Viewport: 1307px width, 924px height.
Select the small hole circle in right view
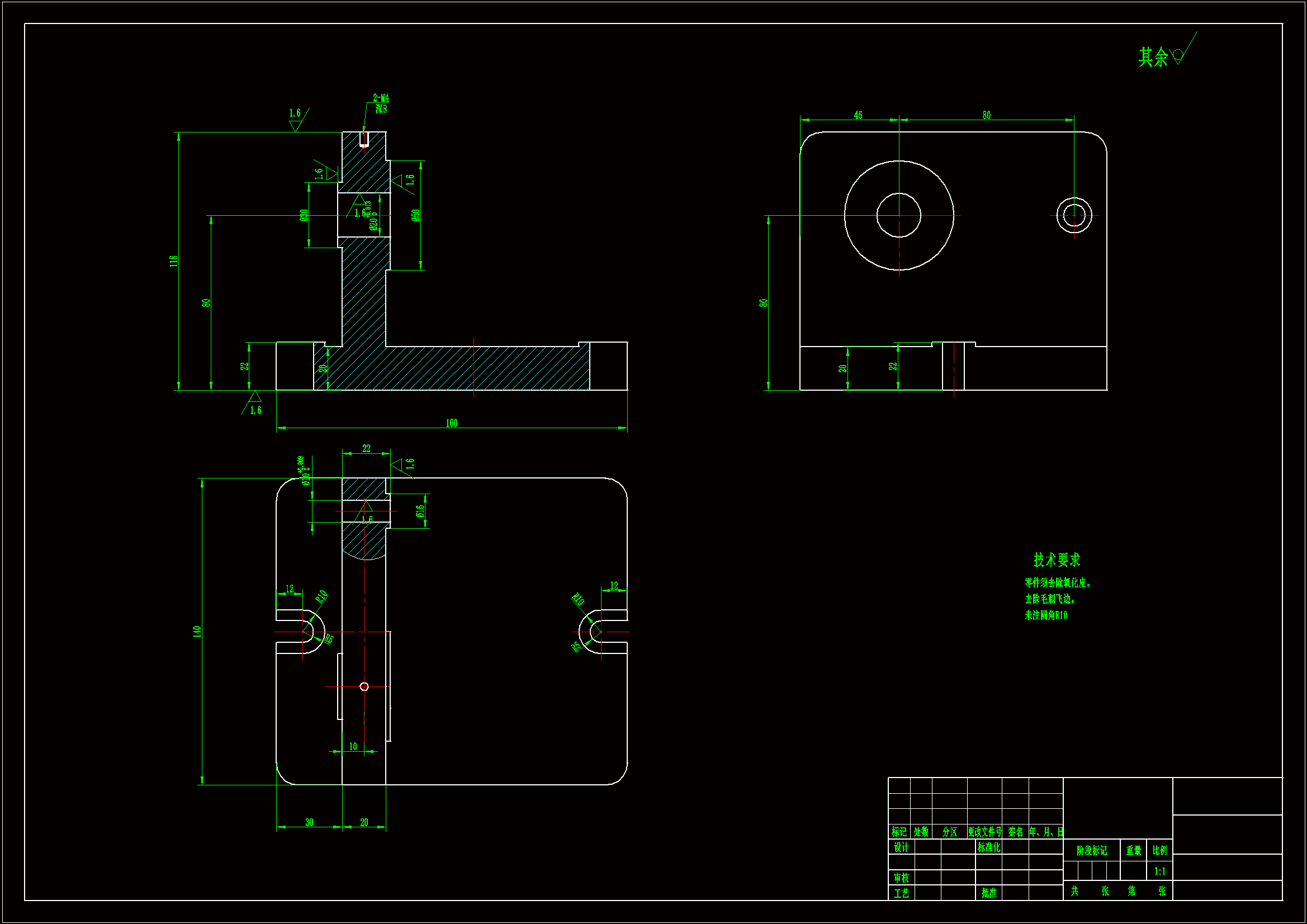point(1073,215)
